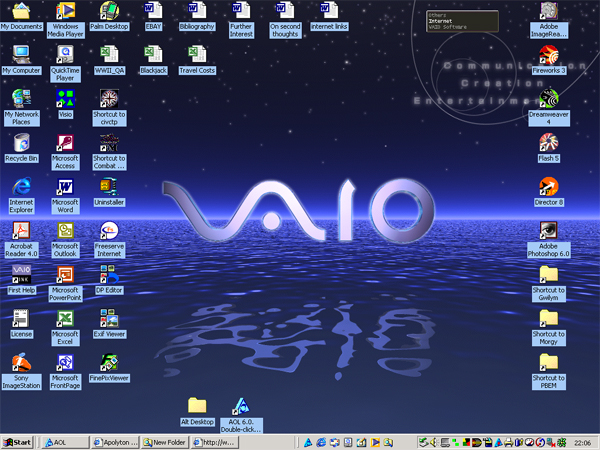
Task: Launch Microsoft Access shortcut
Action: (x=65, y=143)
